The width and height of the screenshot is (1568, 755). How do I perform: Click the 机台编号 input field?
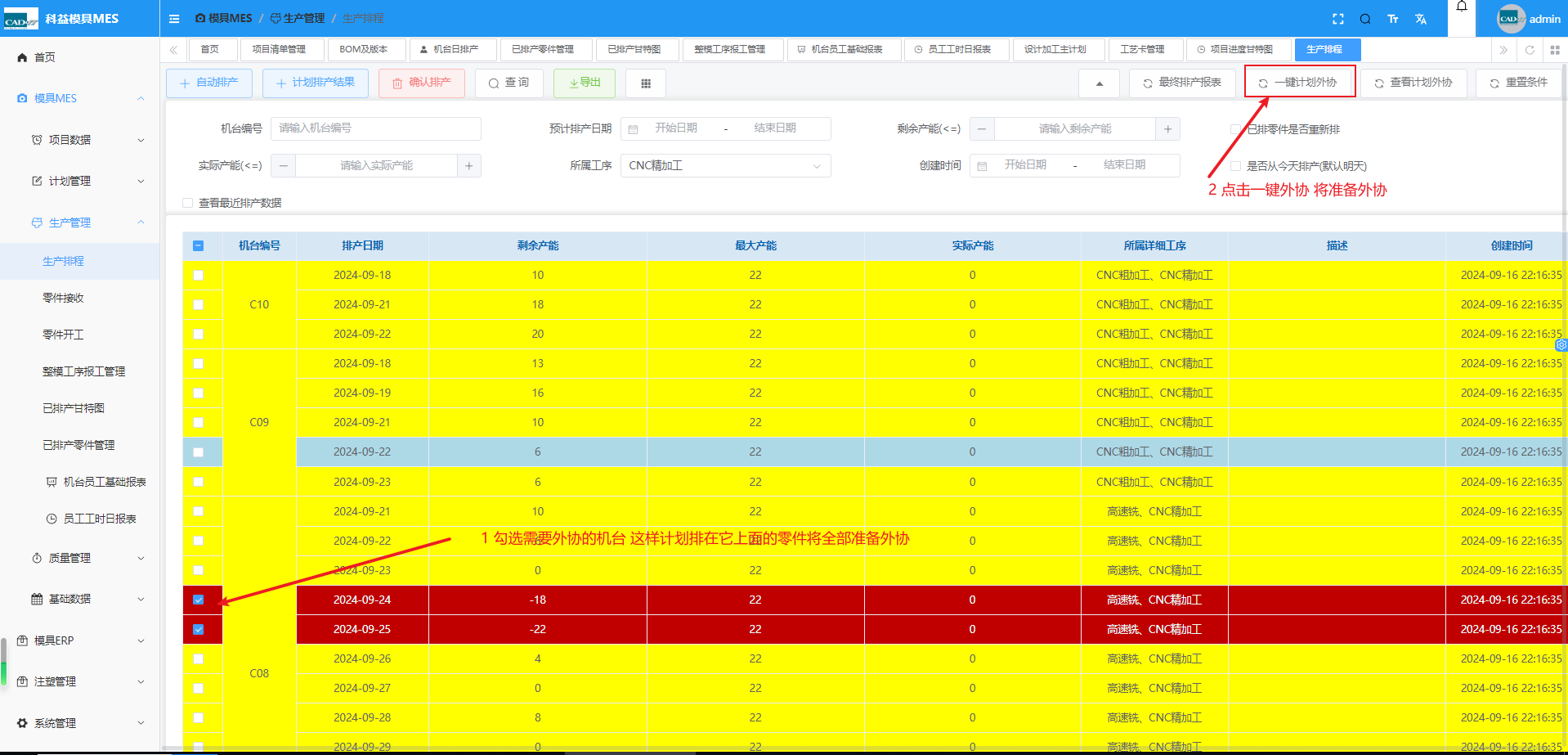click(375, 128)
